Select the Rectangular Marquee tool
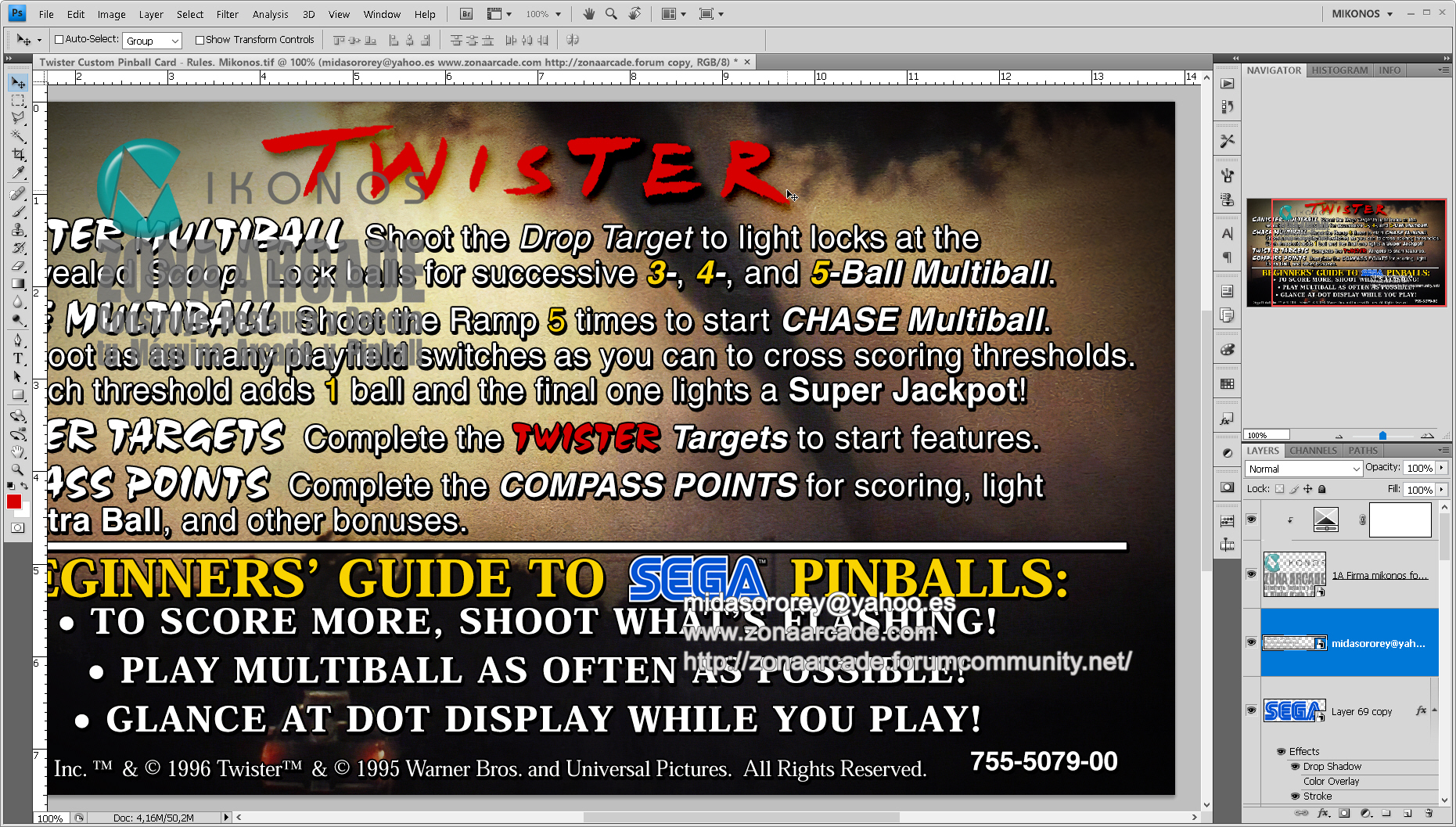This screenshot has height=827, width=1456. pos(18,100)
